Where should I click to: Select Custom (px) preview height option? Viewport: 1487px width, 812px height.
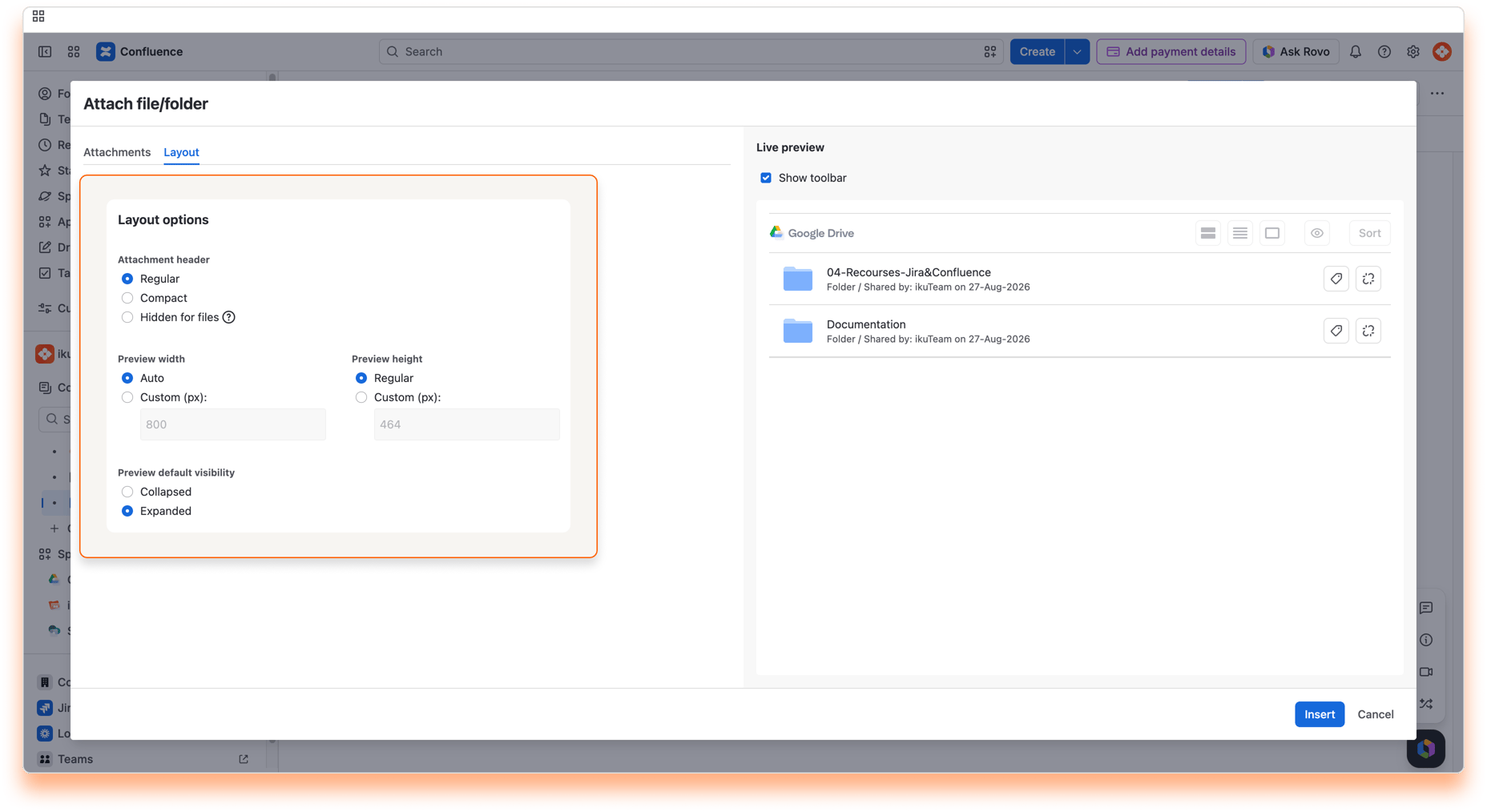(x=361, y=397)
